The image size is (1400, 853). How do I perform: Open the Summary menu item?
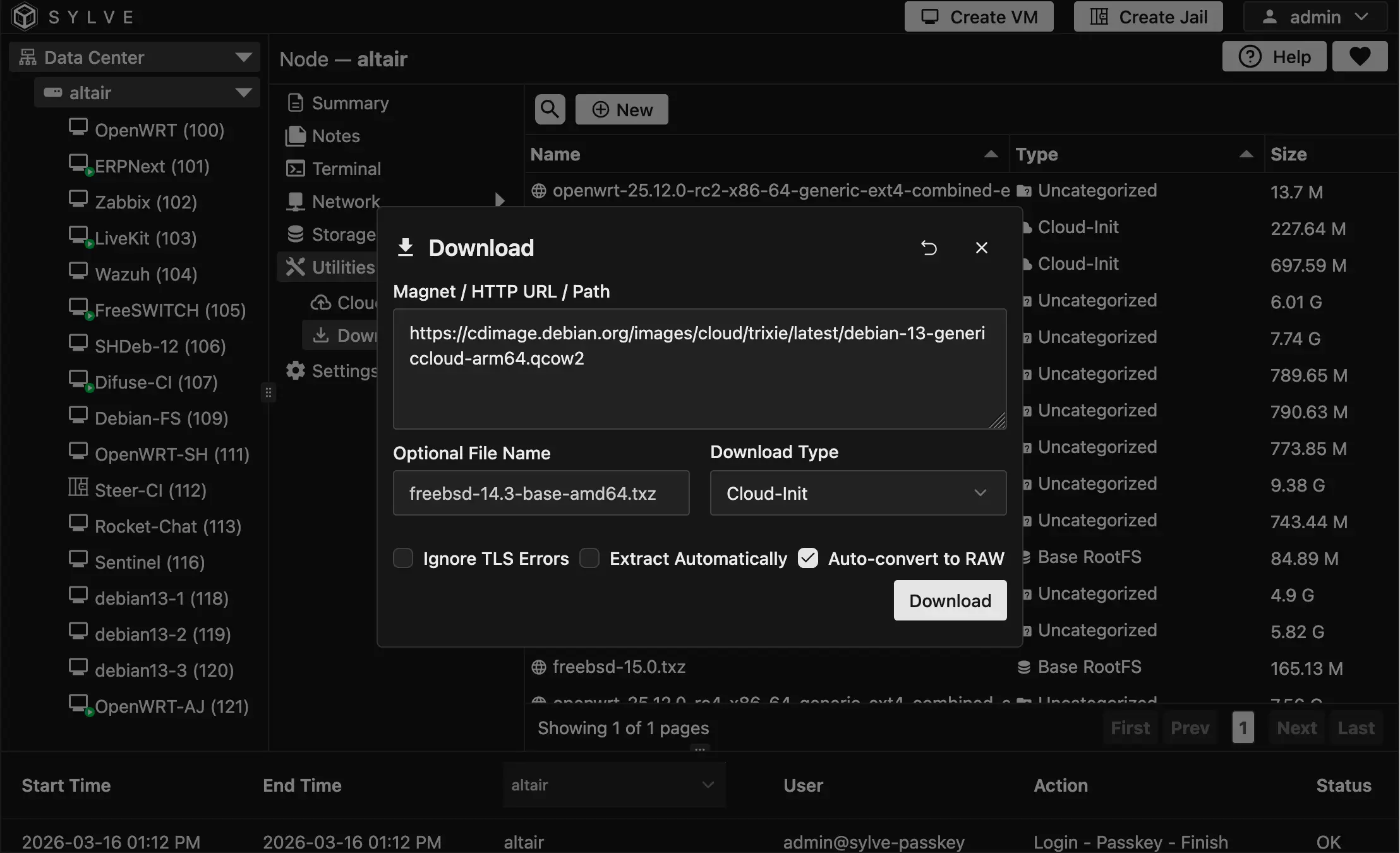[350, 103]
